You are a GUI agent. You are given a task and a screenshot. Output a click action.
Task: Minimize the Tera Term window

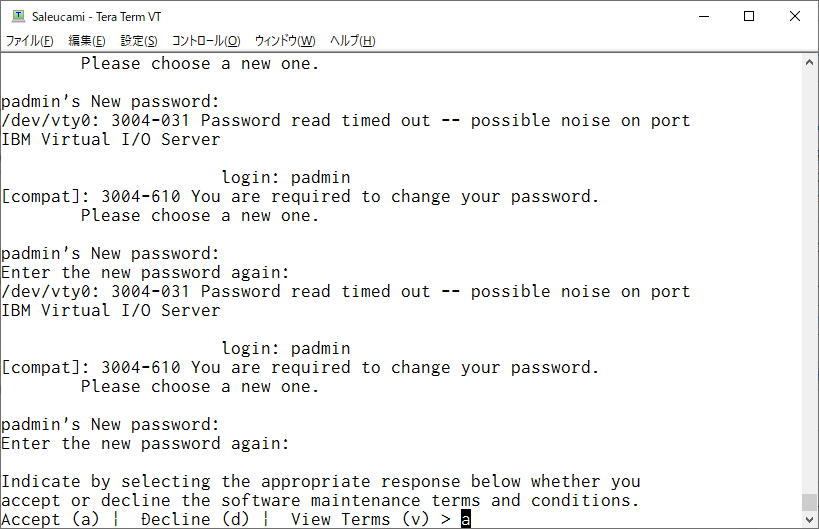(704, 16)
